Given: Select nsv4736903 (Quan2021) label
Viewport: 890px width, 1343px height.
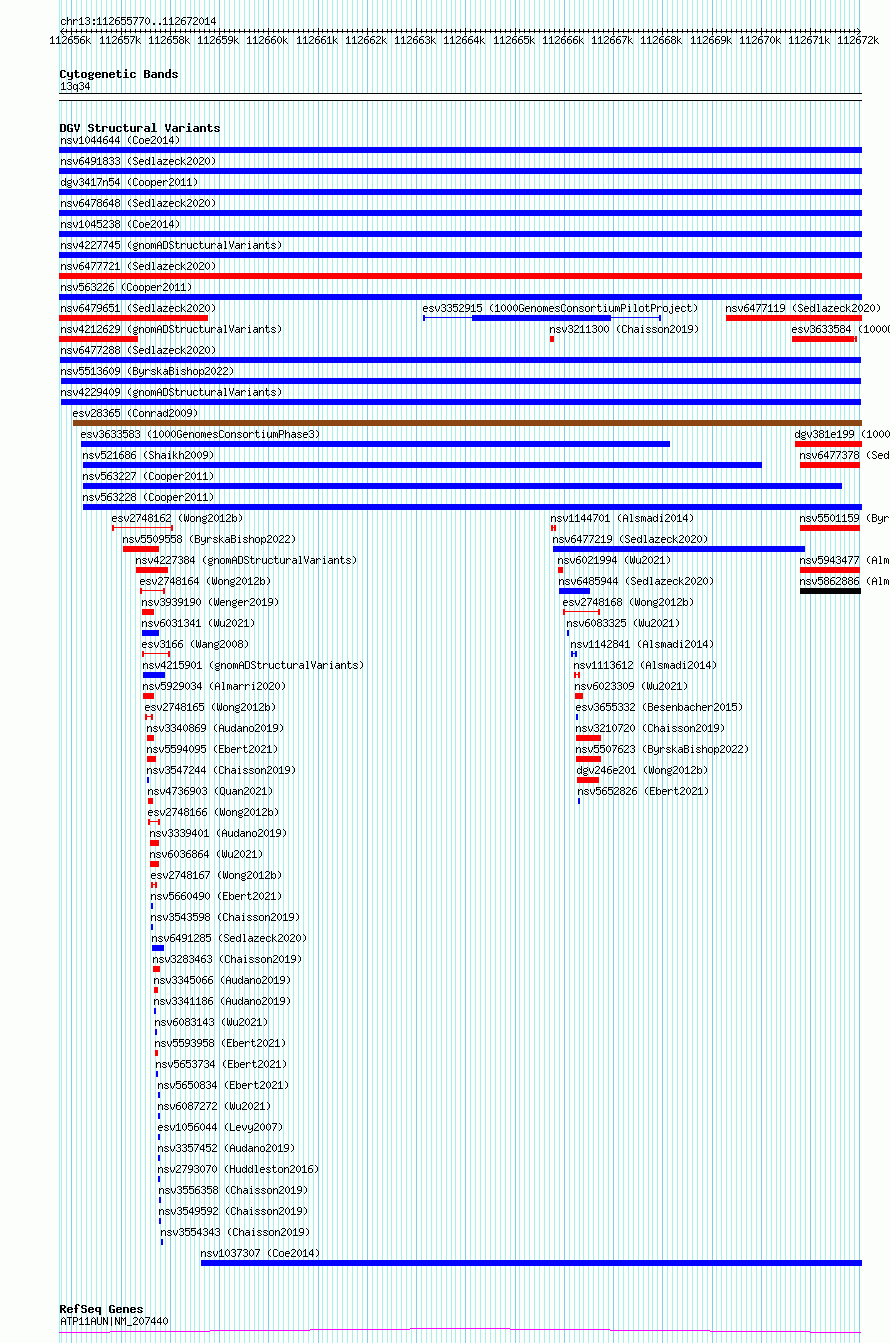Looking at the screenshot, I should click(x=210, y=791).
